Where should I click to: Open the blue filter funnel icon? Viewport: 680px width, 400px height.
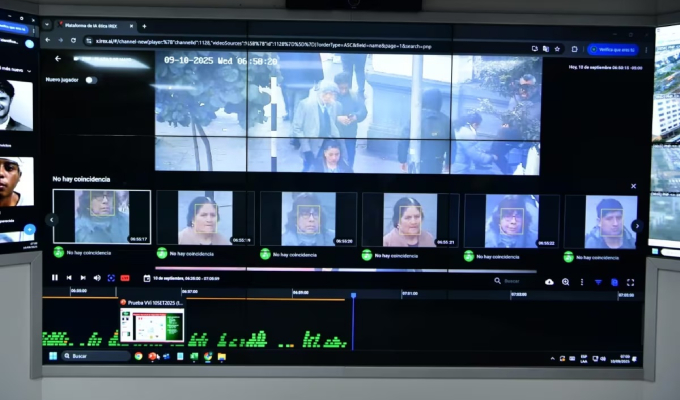click(x=598, y=282)
